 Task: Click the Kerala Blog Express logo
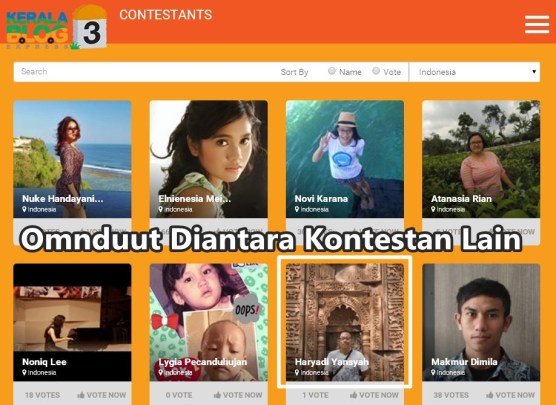coord(57,27)
